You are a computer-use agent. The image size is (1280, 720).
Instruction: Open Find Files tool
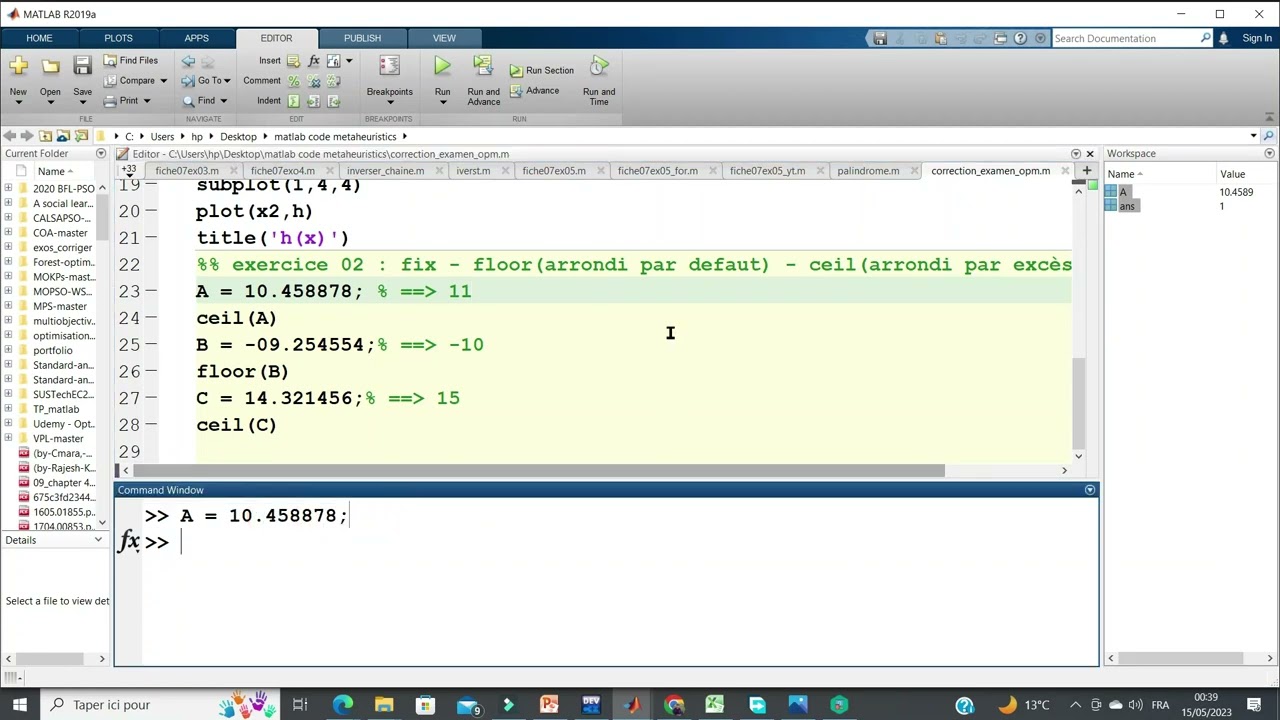click(x=130, y=61)
